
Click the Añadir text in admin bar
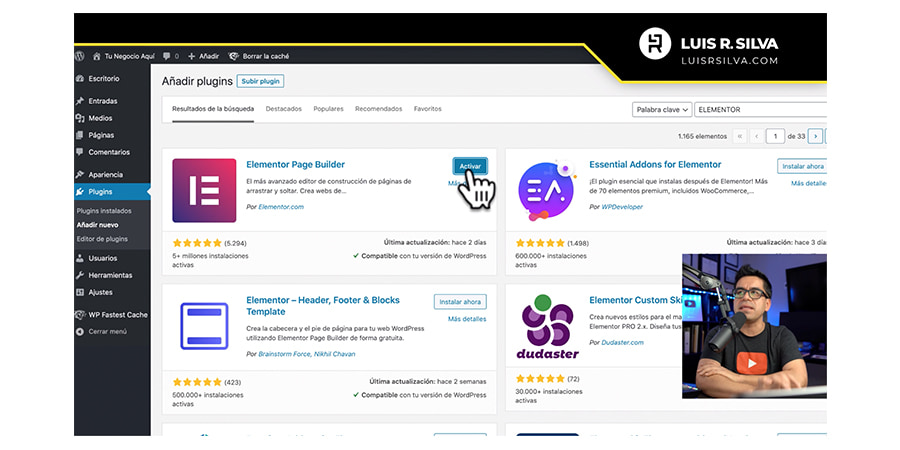pyautogui.click(x=209, y=56)
